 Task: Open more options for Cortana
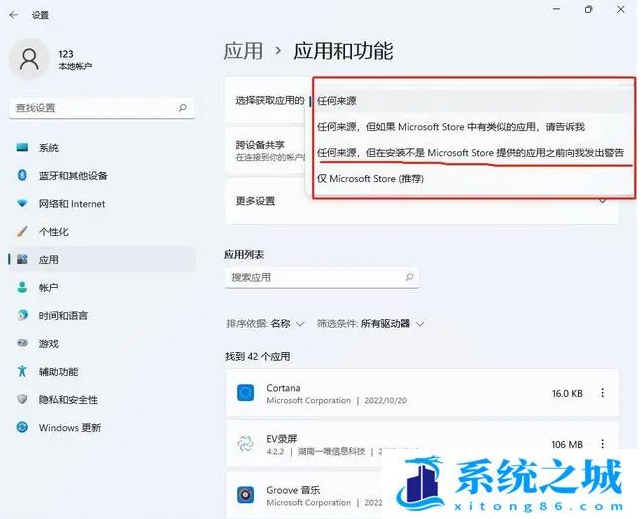pos(602,393)
